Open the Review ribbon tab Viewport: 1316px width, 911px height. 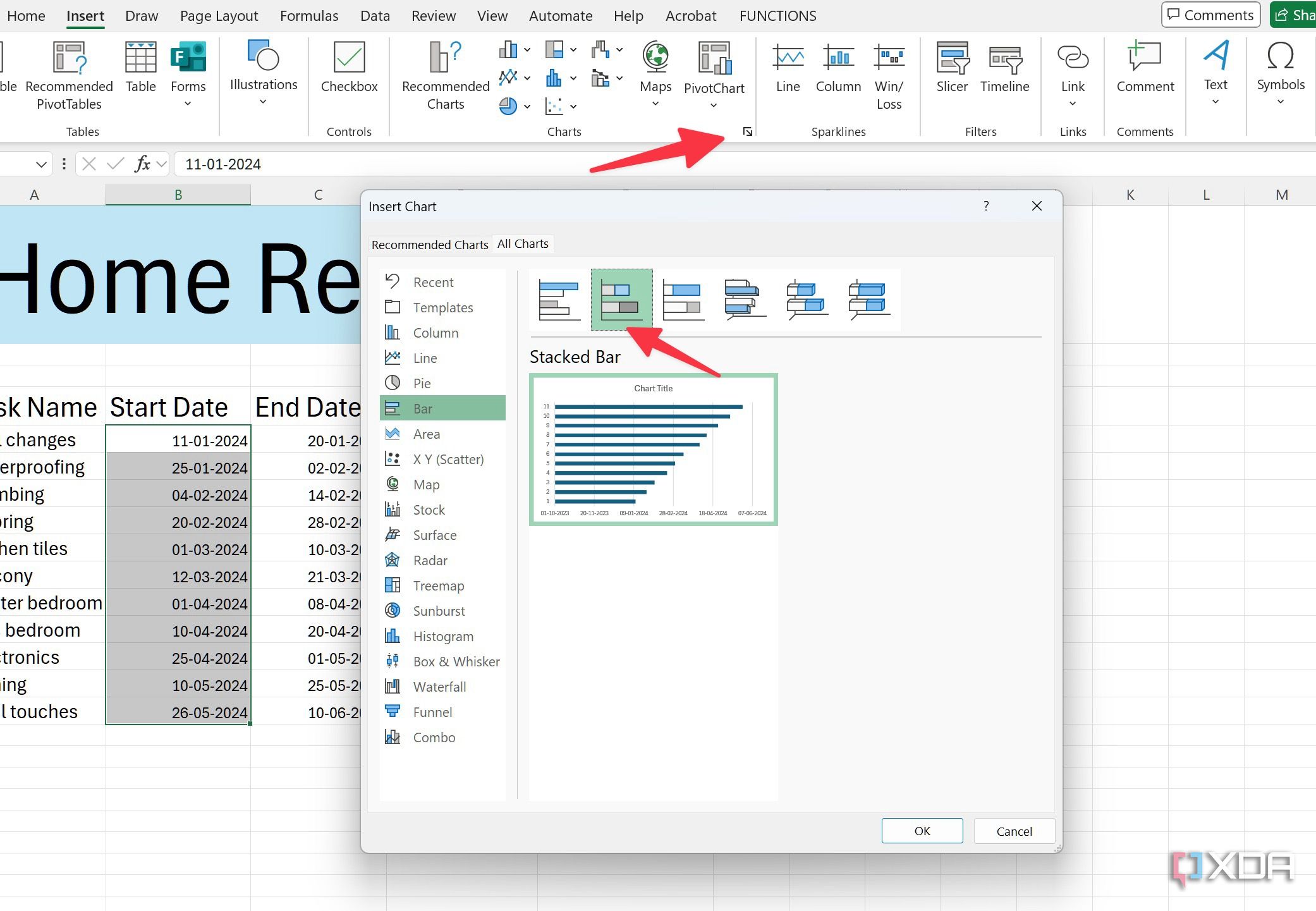click(x=434, y=15)
